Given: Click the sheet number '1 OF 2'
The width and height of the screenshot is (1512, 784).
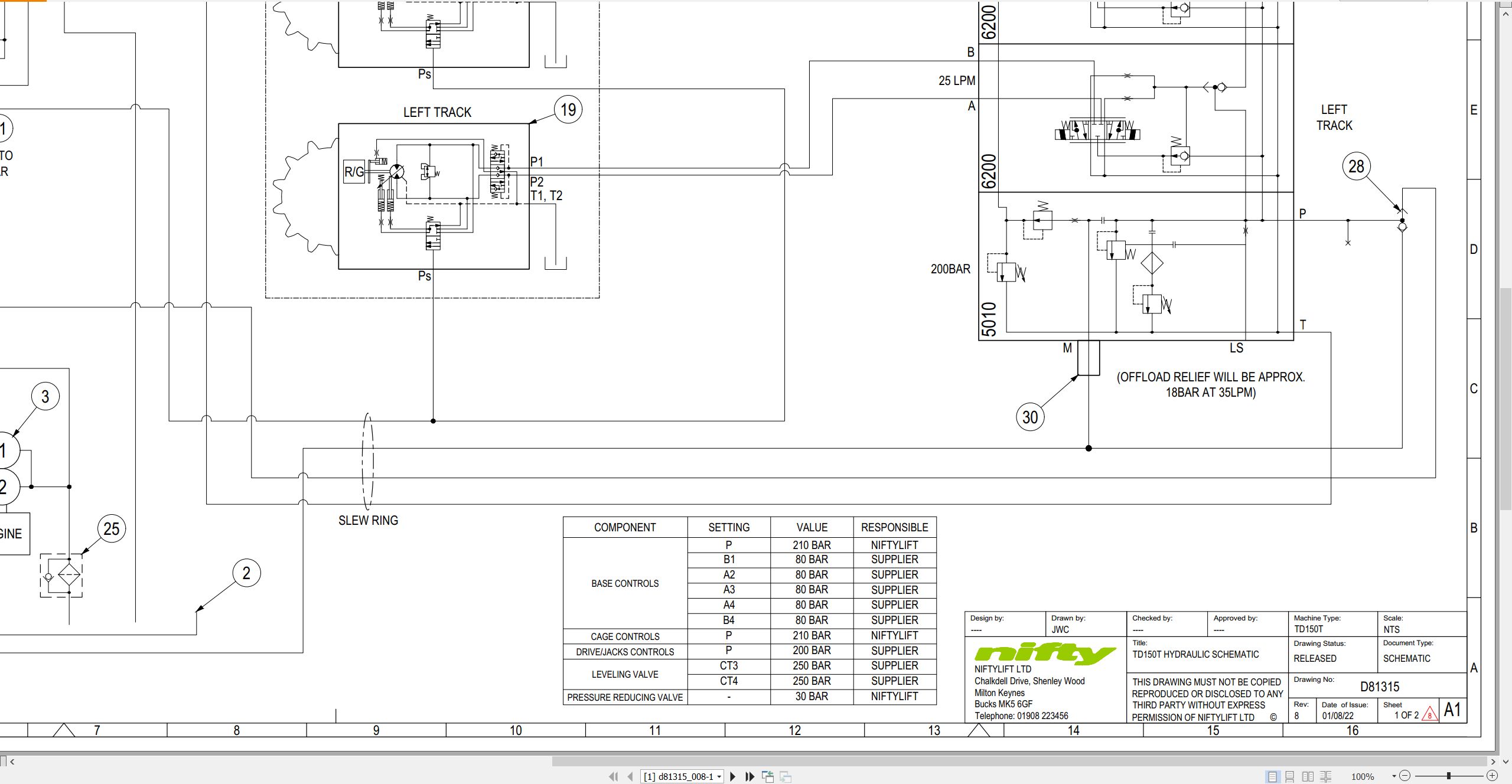Looking at the screenshot, I should pyautogui.click(x=1406, y=715).
